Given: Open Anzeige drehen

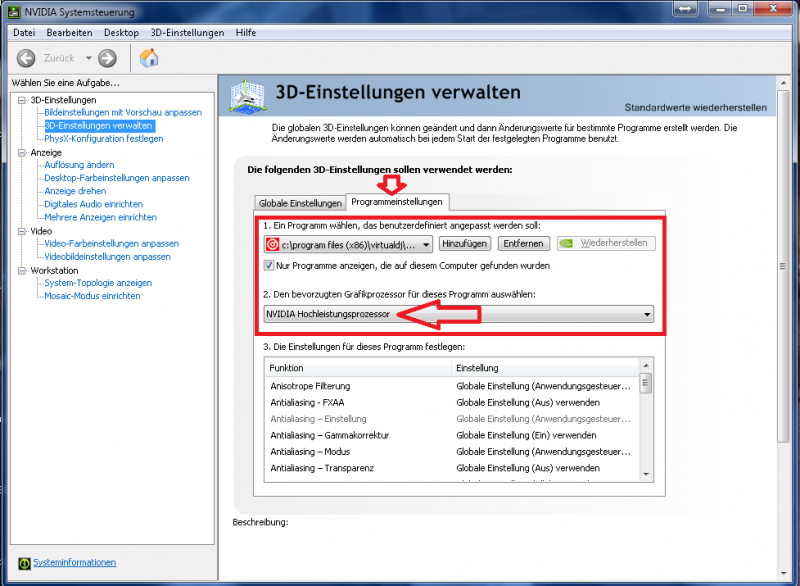Looking at the screenshot, I should pos(75,191).
